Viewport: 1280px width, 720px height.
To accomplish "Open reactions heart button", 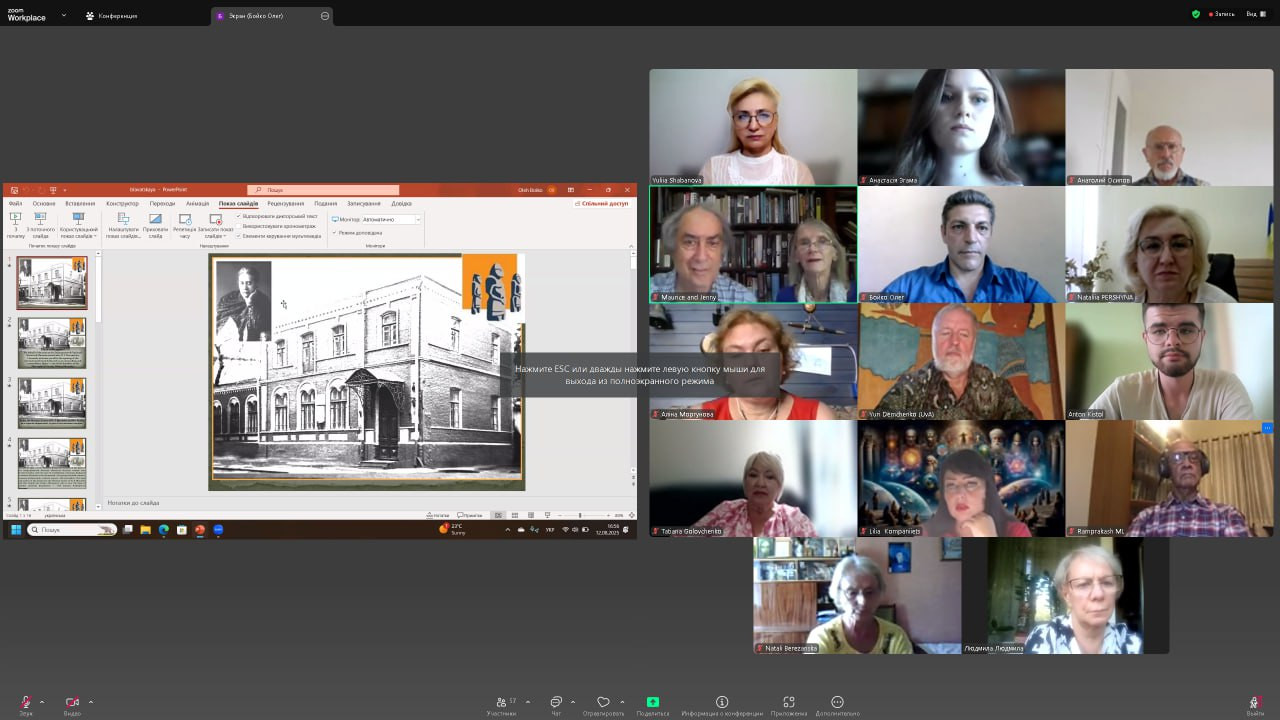I will point(603,703).
